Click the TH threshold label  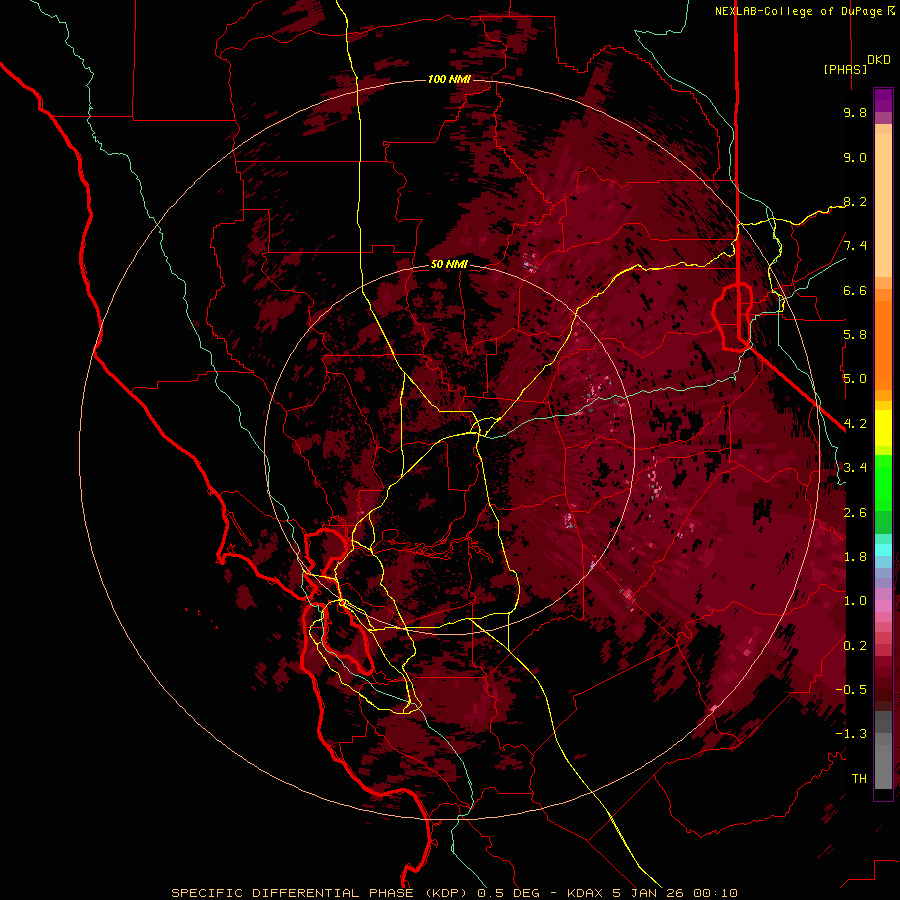(x=859, y=779)
